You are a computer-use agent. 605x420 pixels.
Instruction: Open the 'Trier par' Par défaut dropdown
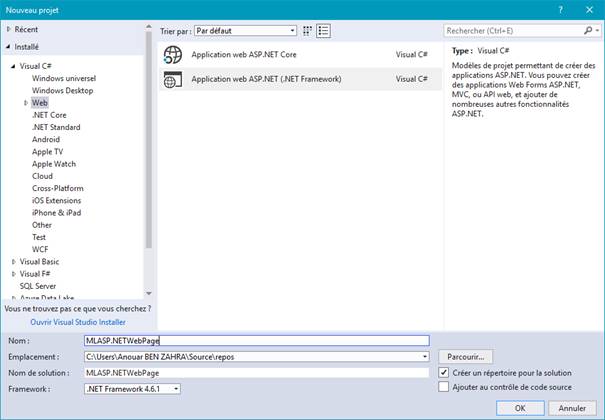(x=245, y=31)
